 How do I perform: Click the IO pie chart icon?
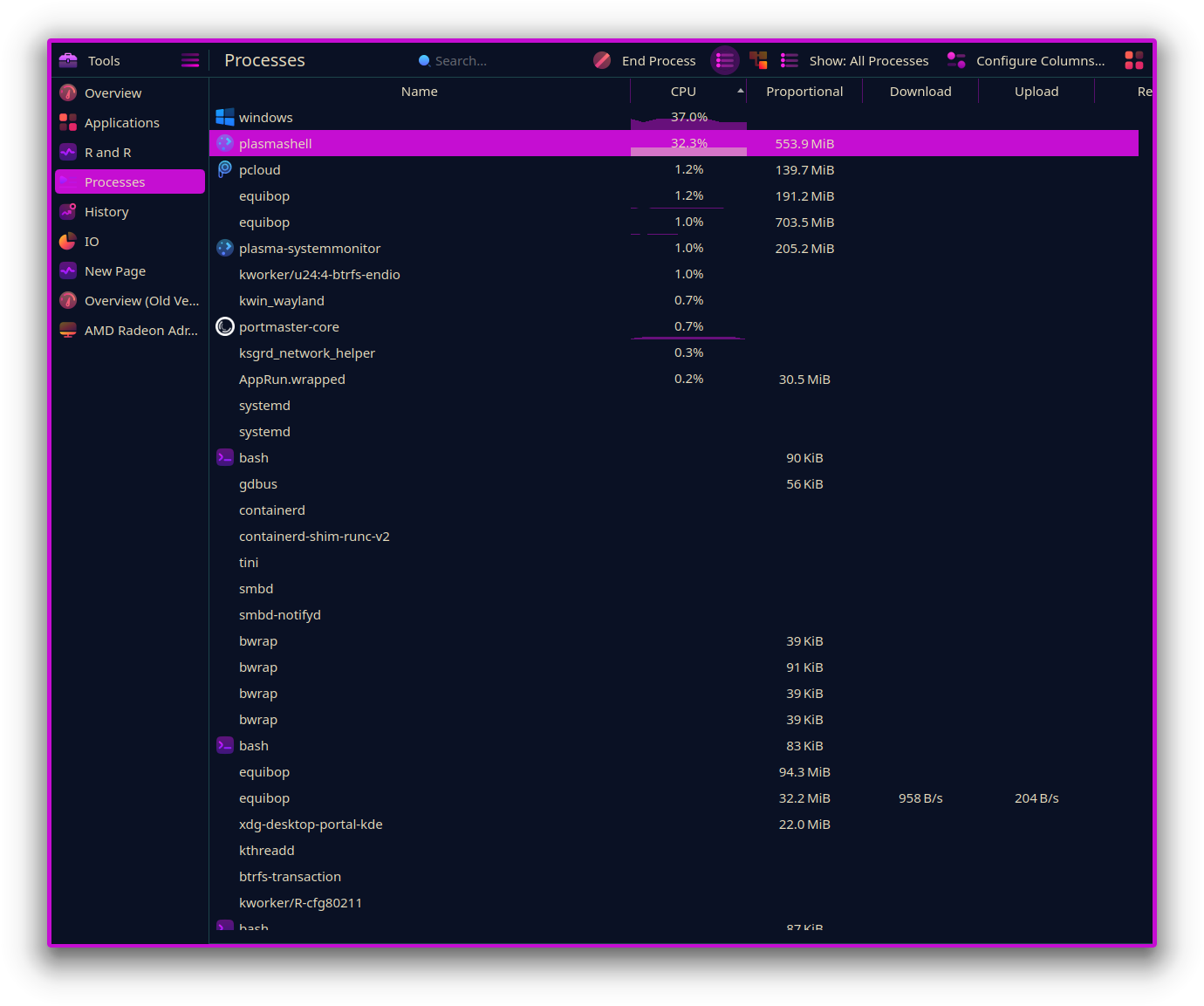[68, 242]
